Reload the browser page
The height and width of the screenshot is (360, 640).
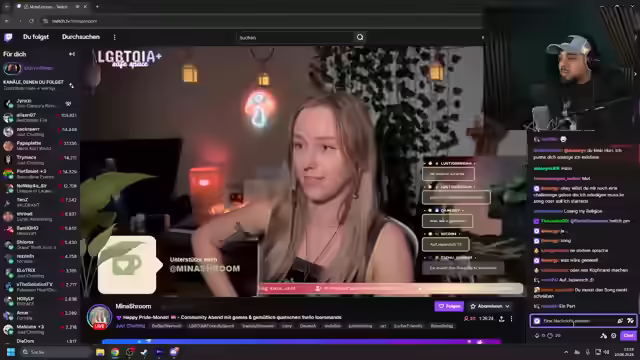pos(32,21)
